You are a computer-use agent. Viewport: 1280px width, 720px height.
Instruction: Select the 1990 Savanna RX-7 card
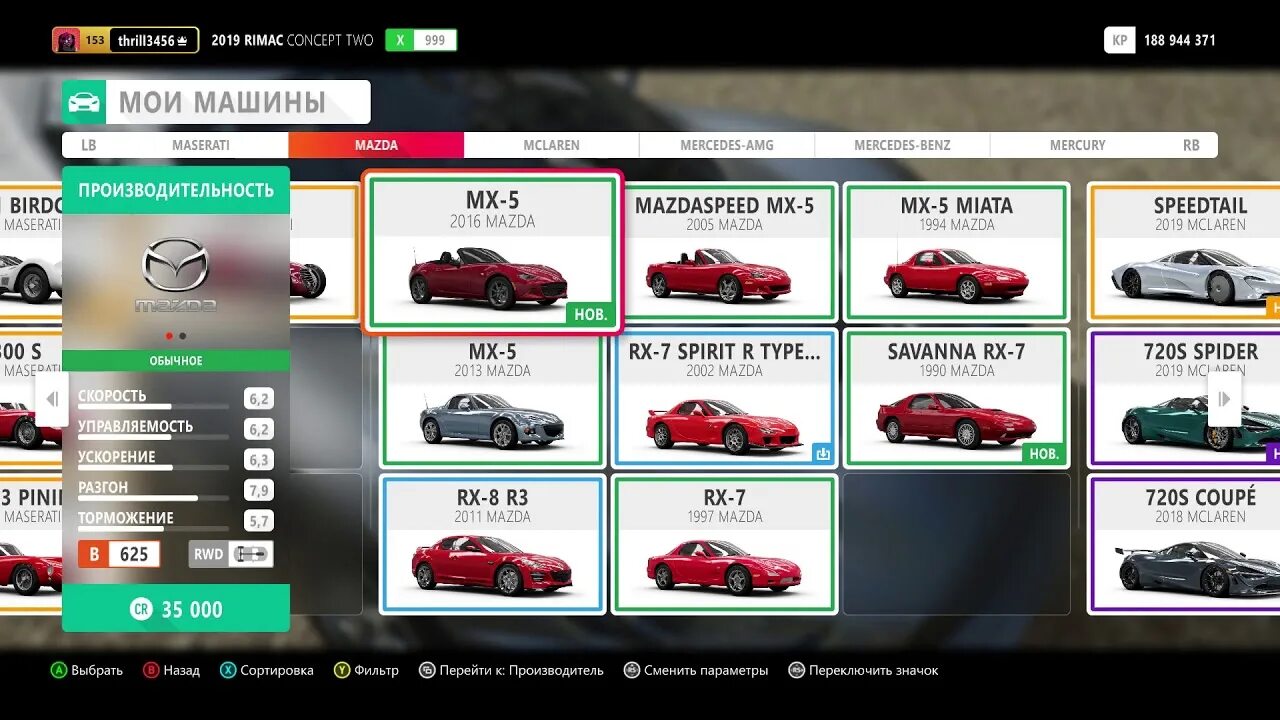957,398
